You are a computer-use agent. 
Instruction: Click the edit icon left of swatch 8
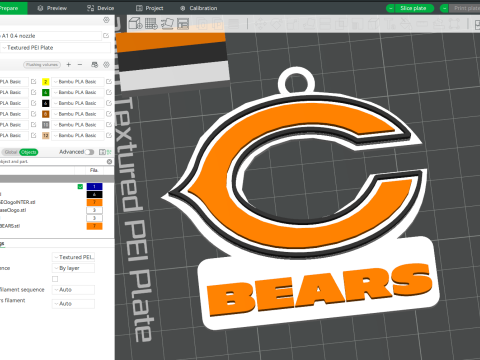(33, 114)
